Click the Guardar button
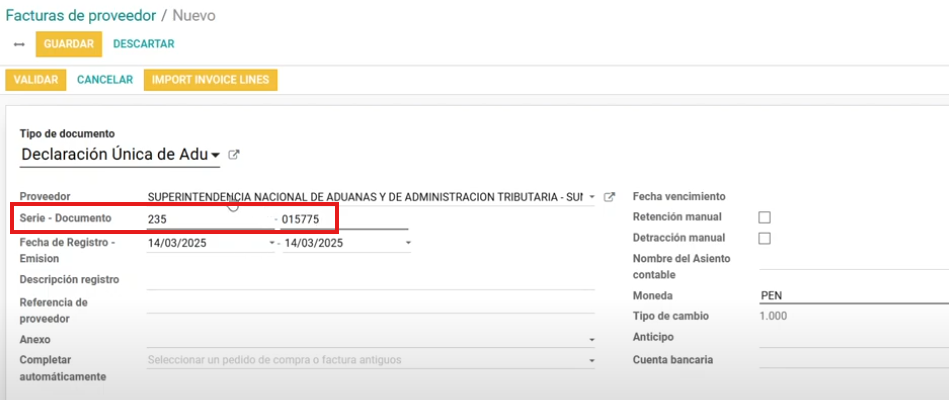This screenshot has width=949, height=400. (68, 44)
